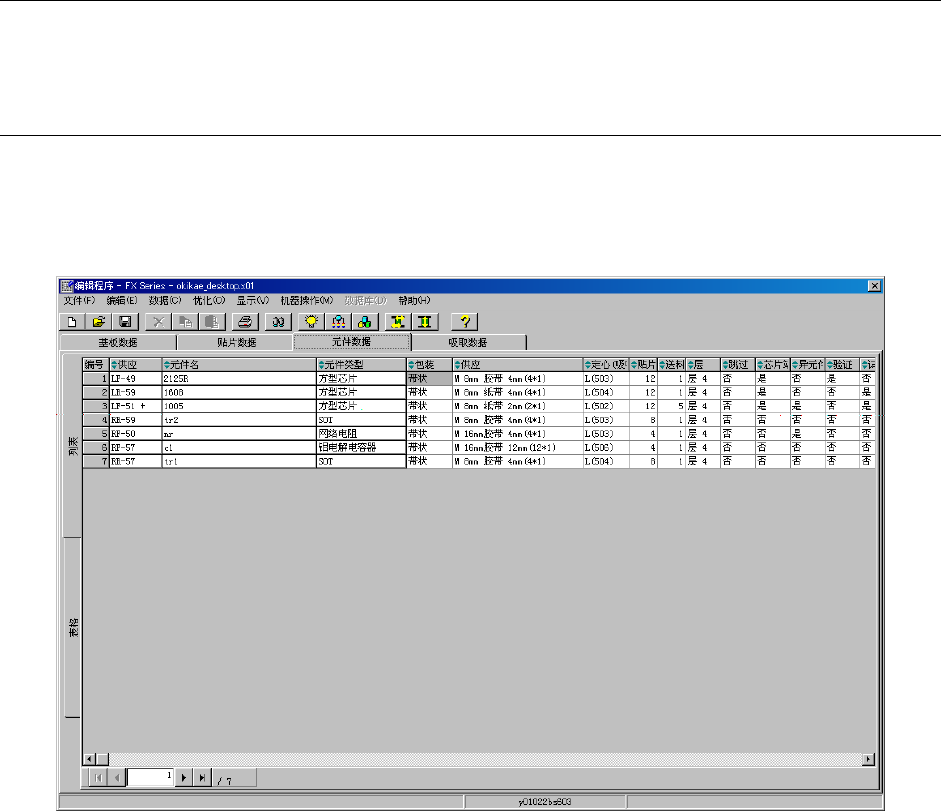Viewport: 941px width, 811px height.
Task: Open the 机器操作(M) menu
Action: click(x=307, y=301)
